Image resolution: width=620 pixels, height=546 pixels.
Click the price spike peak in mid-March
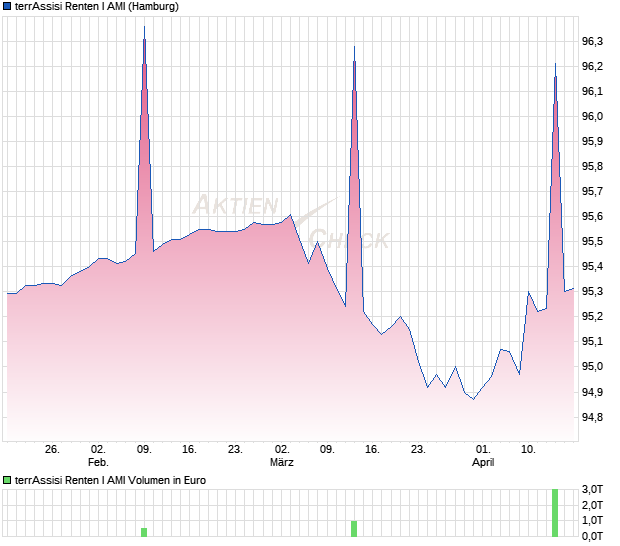coord(354,47)
